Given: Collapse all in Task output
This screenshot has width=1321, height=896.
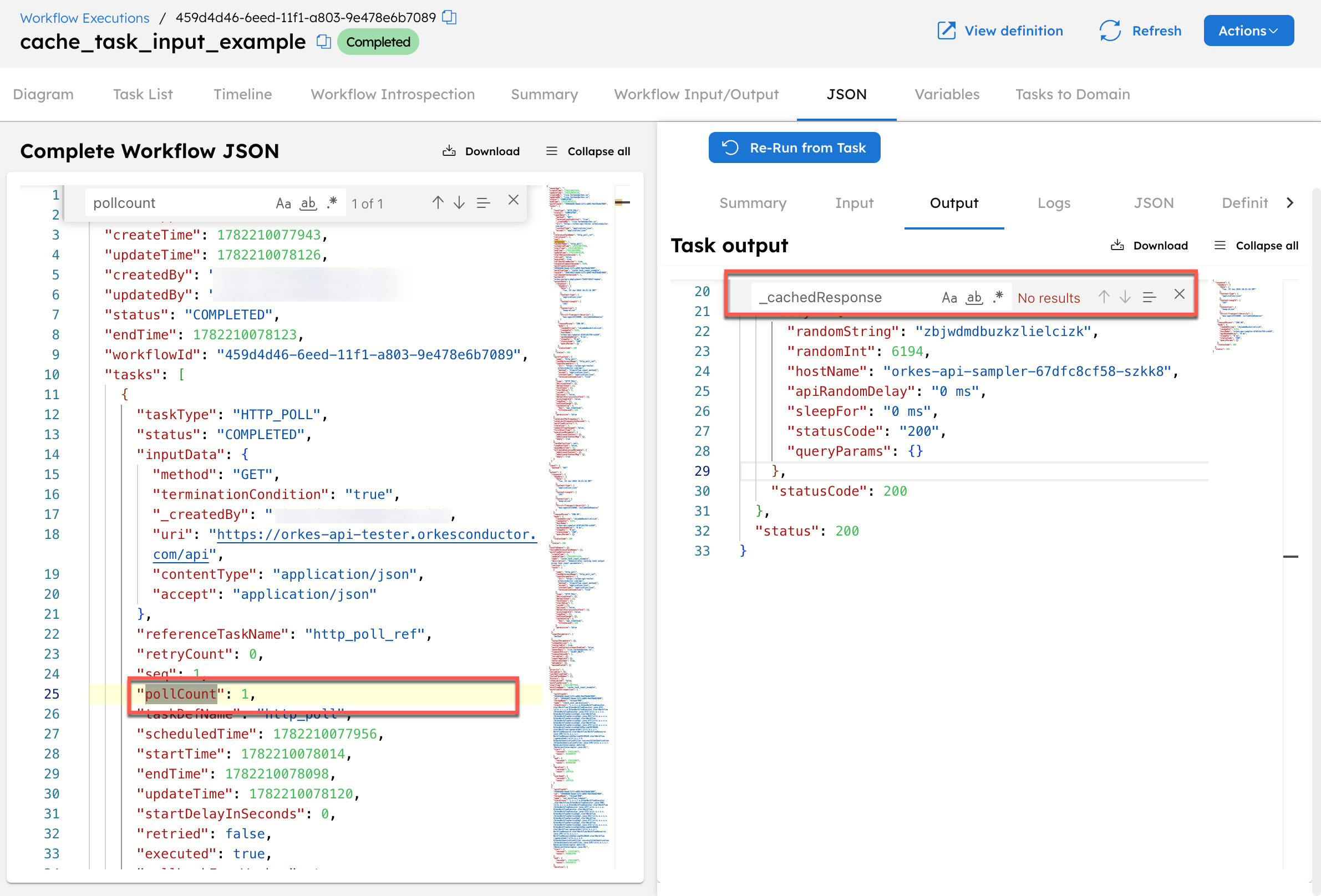Looking at the screenshot, I should pos(1256,246).
